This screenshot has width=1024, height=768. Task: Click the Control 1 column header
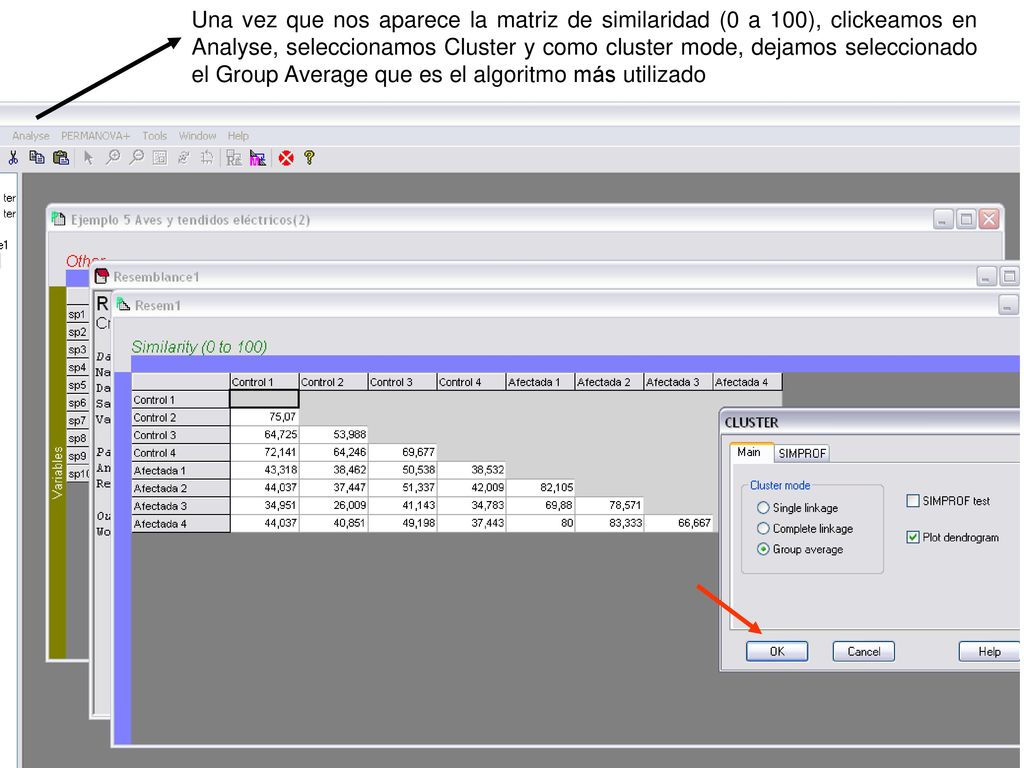pyautogui.click(x=264, y=381)
